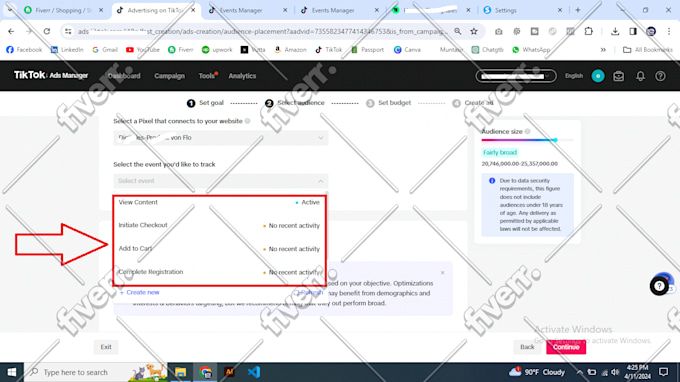This screenshot has width=680, height=382.
Task: Go to Set goal step
Action: (x=205, y=103)
